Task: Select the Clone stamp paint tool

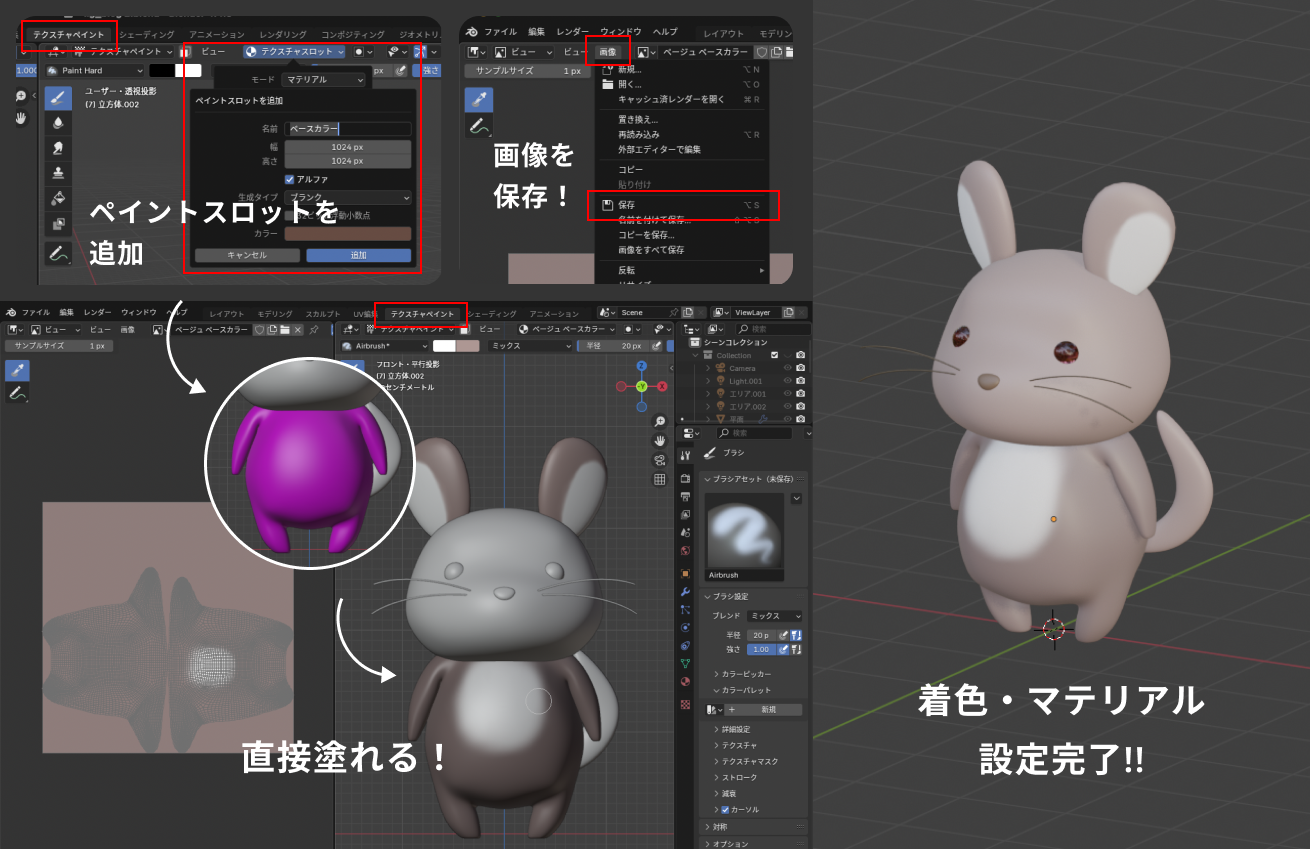Action: coord(58,173)
